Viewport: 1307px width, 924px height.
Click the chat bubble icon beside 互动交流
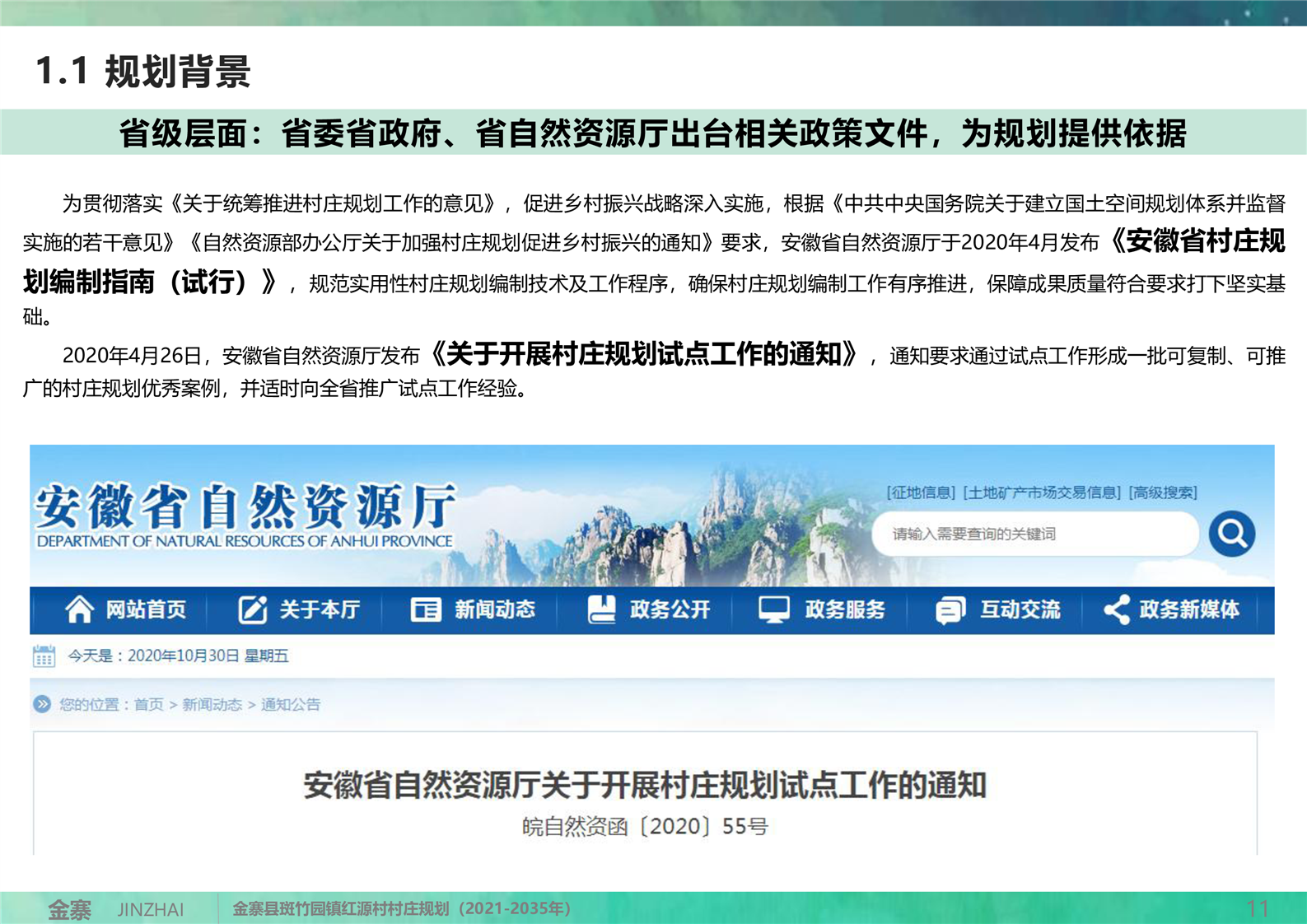click(950, 610)
